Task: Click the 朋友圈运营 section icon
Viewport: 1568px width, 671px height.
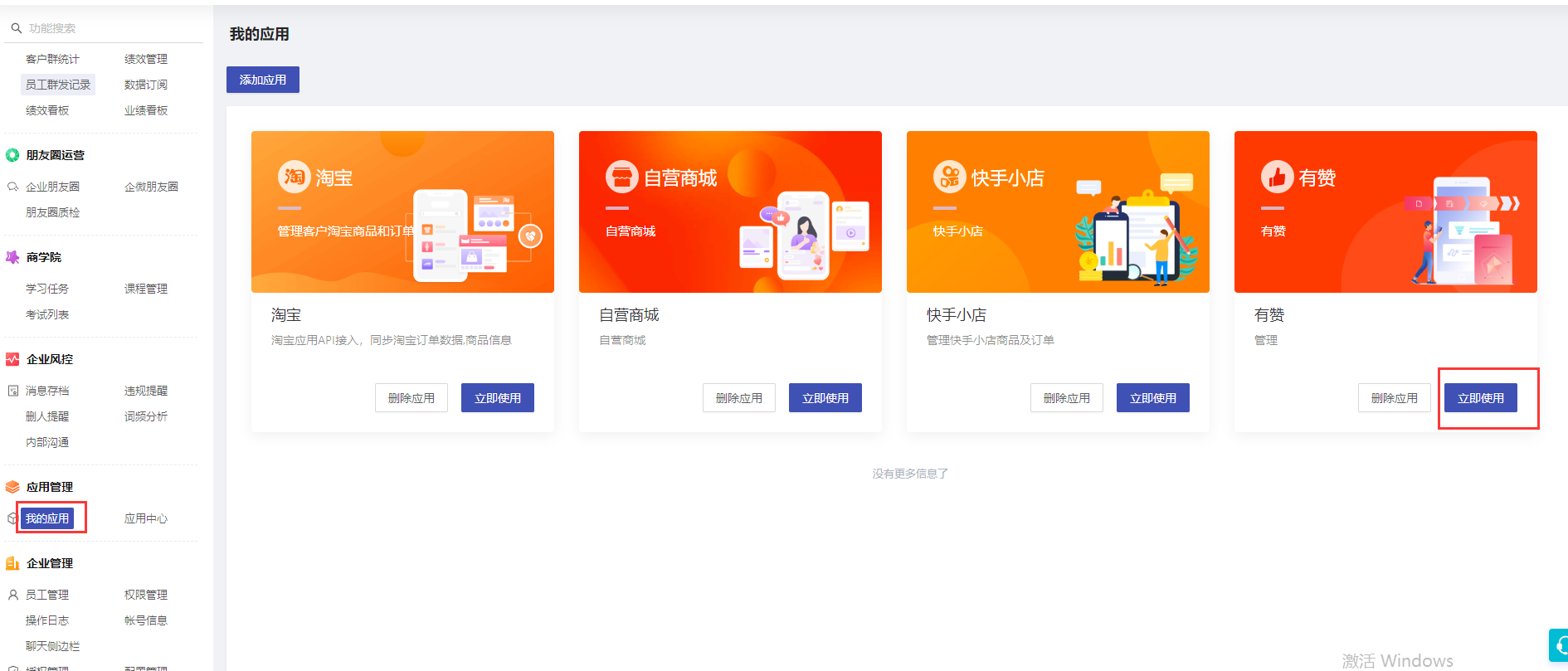Action: point(12,155)
